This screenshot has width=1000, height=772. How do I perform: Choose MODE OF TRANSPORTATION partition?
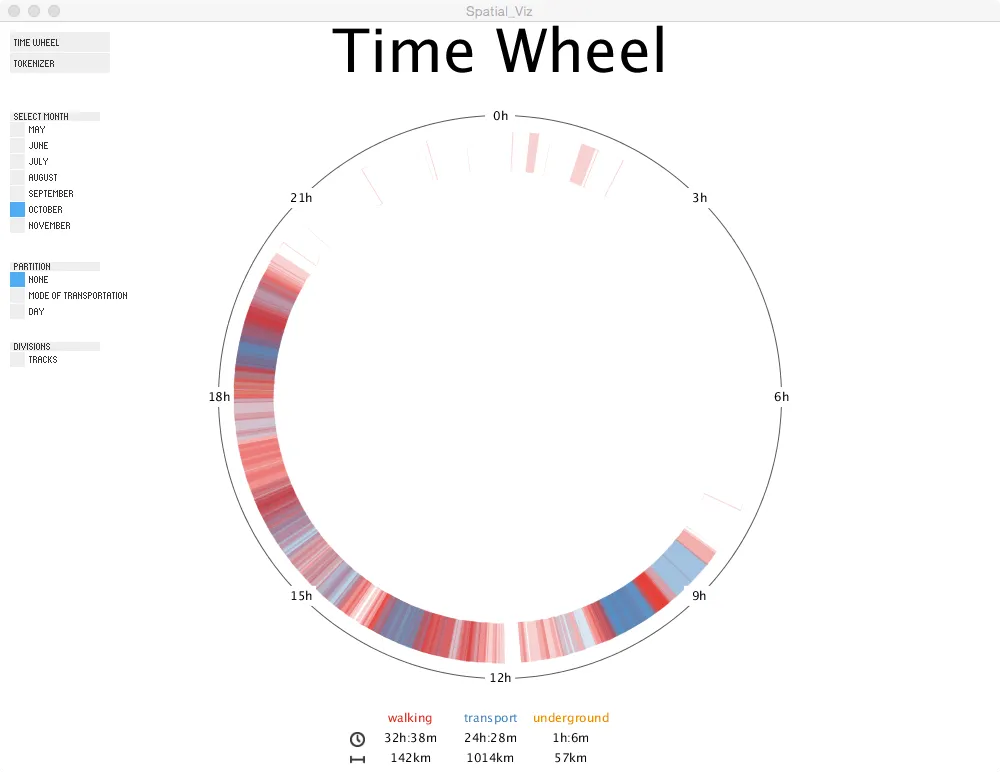[x=16, y=295]
